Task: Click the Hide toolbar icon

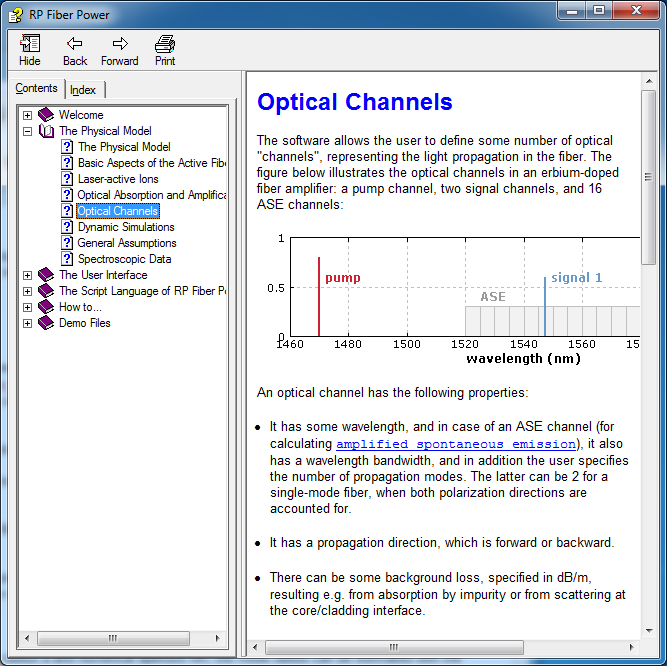Action: (30, 44)
